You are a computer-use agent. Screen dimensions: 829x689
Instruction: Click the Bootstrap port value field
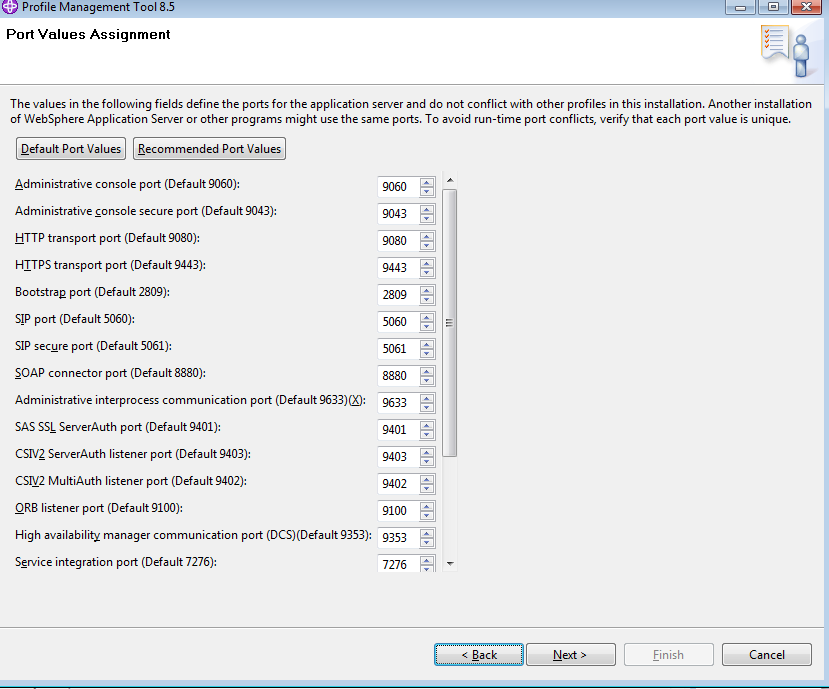tap(399, 295)
